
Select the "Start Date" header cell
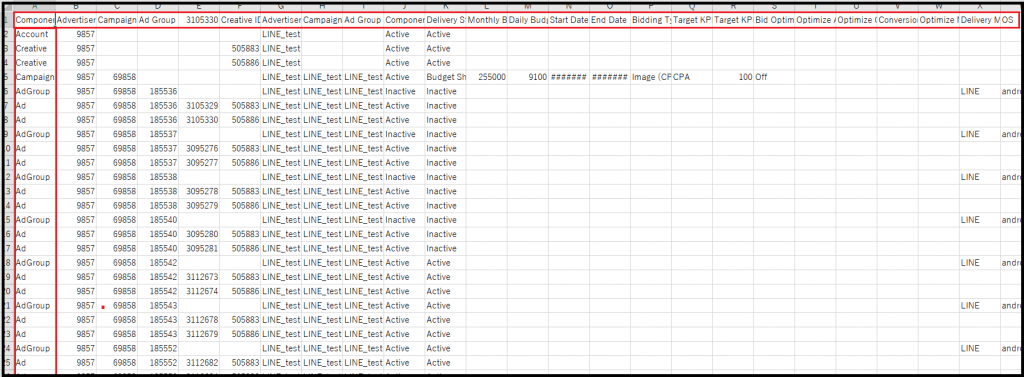click(x=569, y=20)
